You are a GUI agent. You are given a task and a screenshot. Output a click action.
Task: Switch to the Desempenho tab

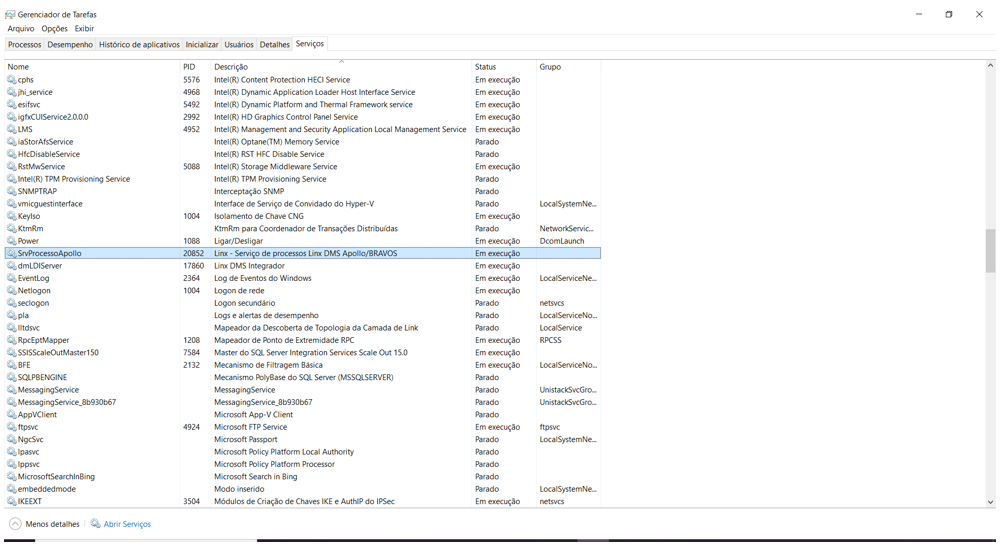(x=70, y=45)
